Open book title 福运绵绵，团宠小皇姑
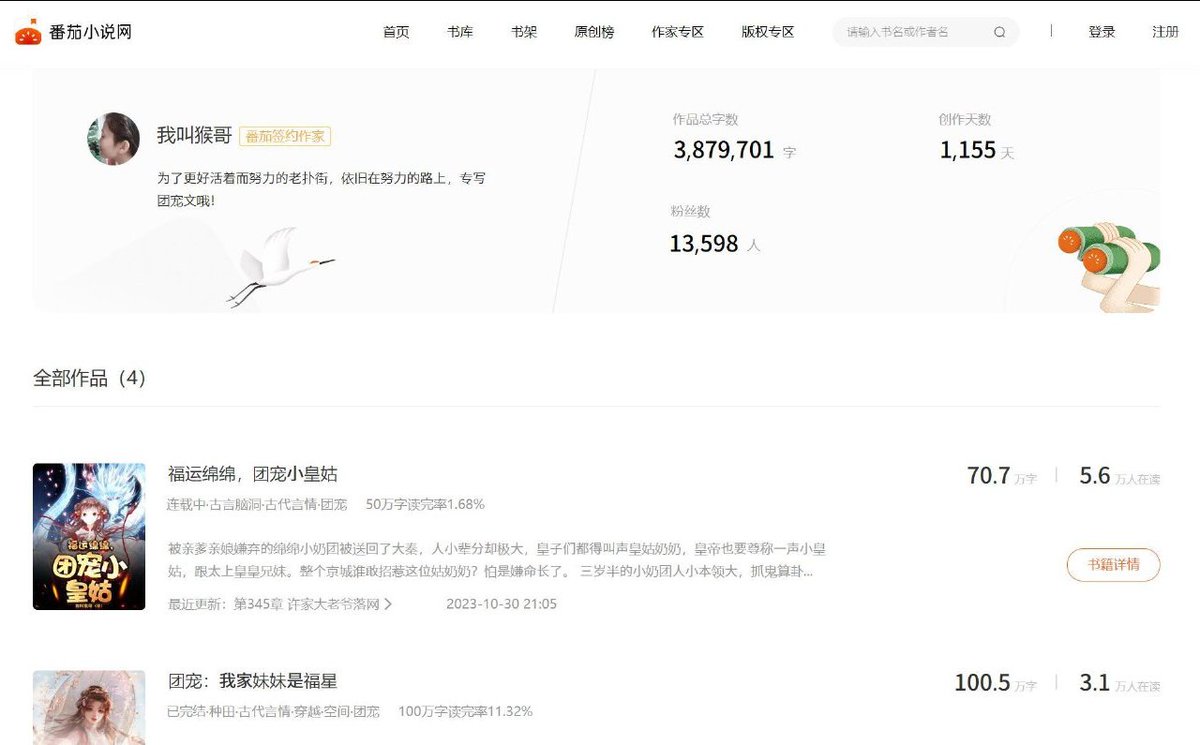The image size is (1200, 745). 253,474
